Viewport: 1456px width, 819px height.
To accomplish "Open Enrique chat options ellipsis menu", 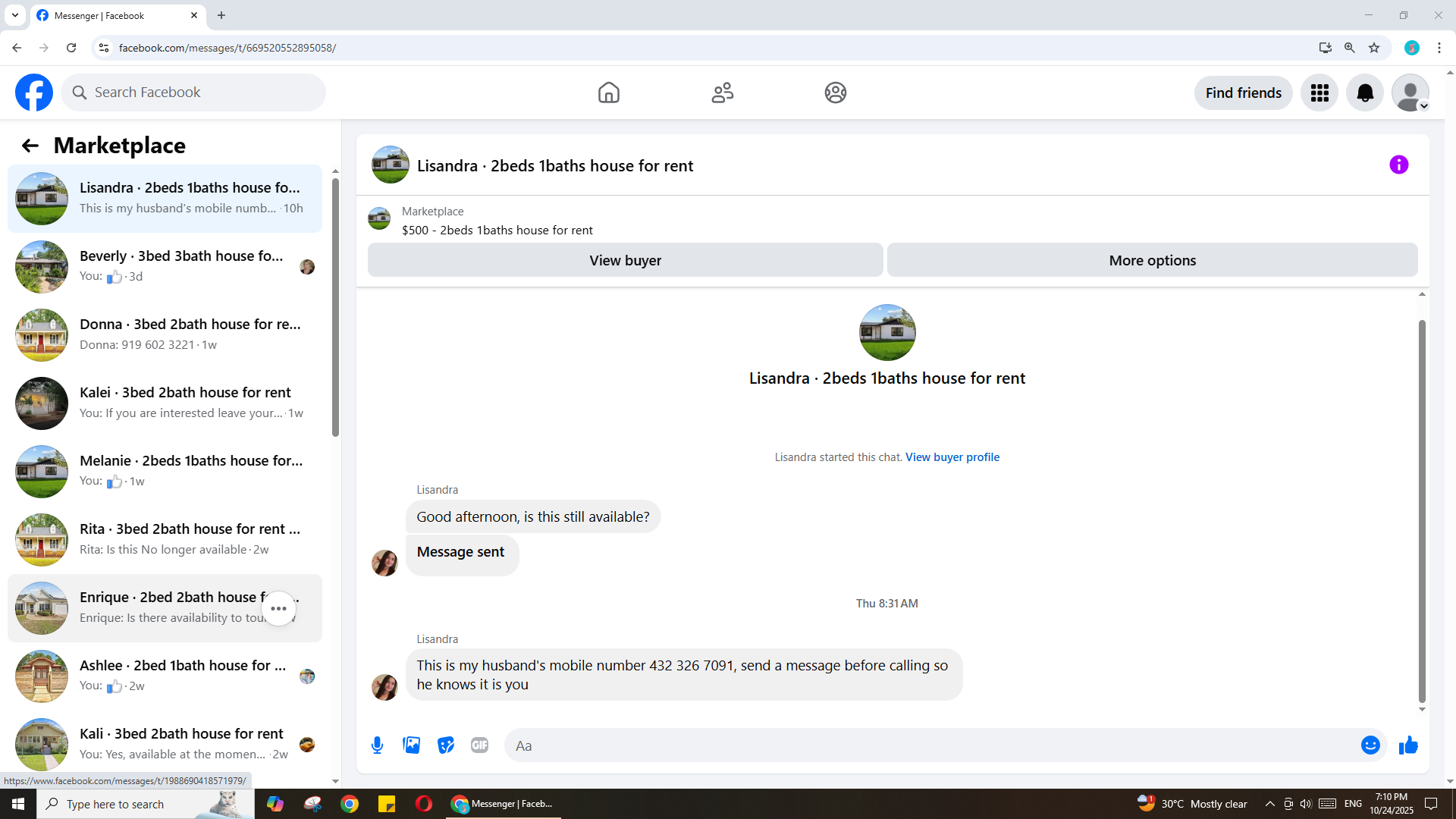I will [278, 608].
